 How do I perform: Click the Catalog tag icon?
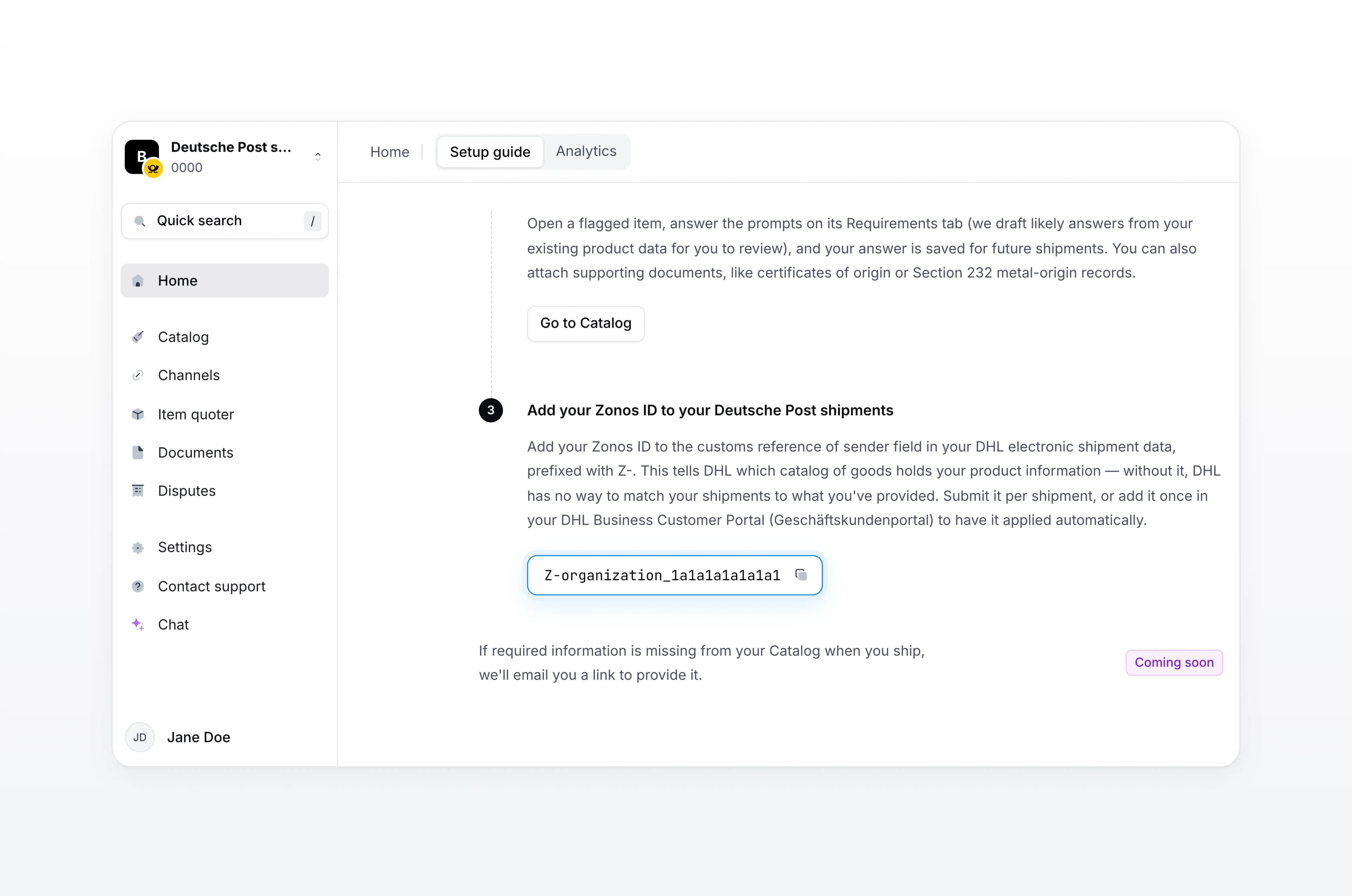coord(138,336)
